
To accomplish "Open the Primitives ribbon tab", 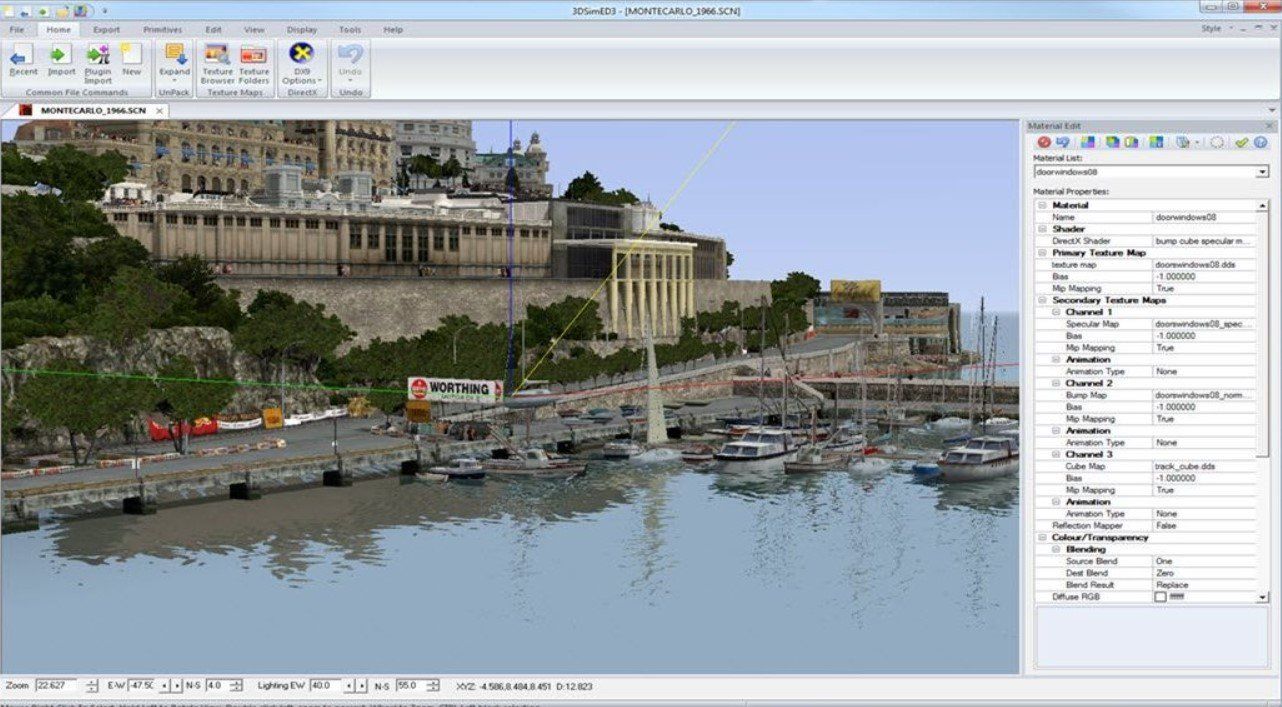I will [x=162, y=29].
